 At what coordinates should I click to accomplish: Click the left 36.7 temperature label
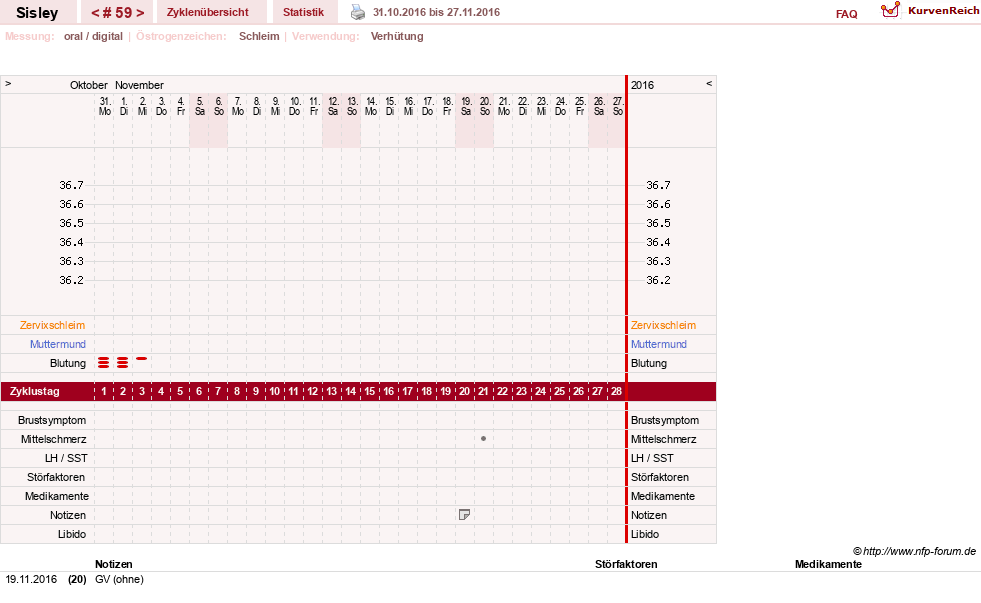point(71,185)
